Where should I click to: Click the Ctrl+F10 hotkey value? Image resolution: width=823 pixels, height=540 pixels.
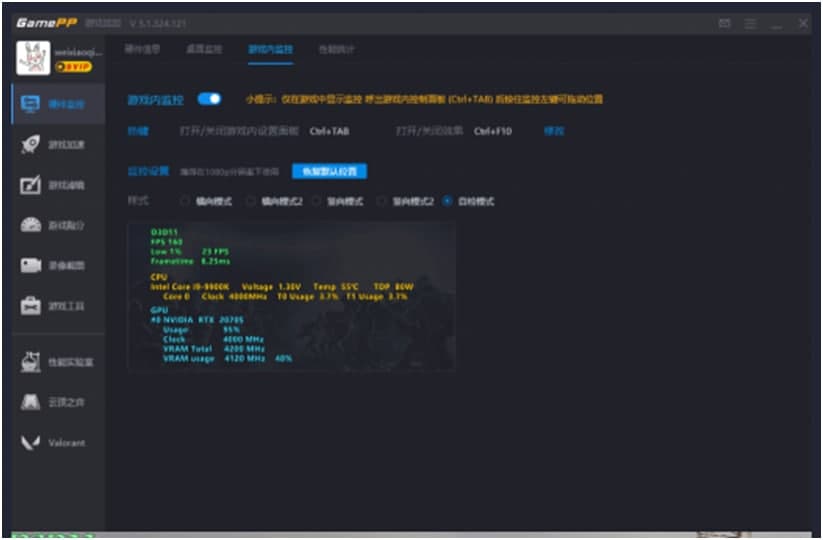click(x=493, y=131)
